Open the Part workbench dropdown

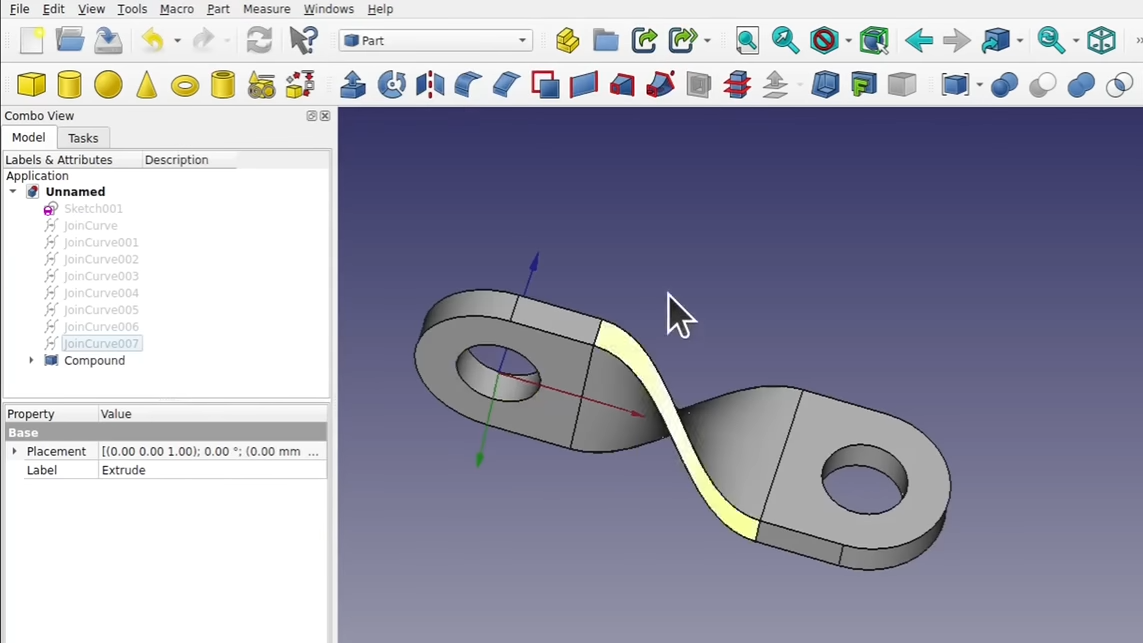click(x=435, y=40)
